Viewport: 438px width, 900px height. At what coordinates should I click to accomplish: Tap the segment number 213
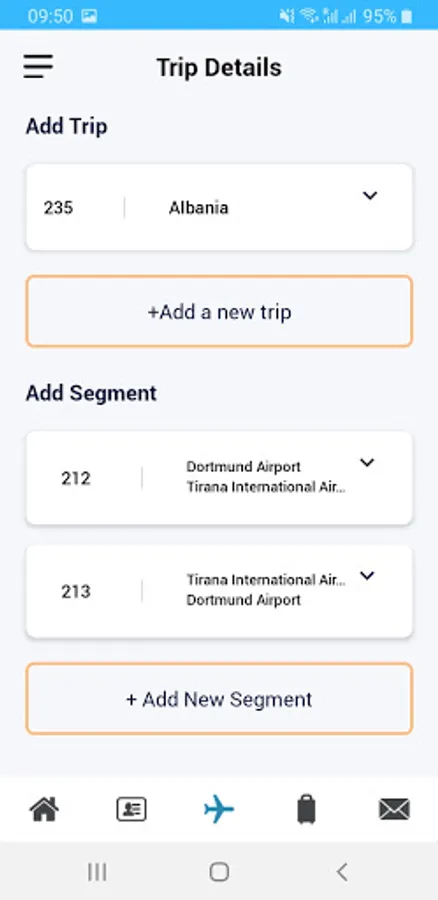[76, 591]
